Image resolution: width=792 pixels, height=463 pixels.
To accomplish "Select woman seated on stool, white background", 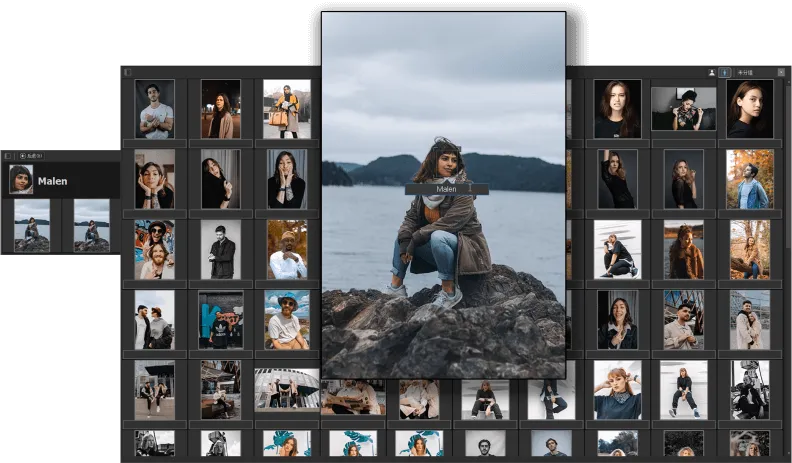I will (x=683, y=390).
